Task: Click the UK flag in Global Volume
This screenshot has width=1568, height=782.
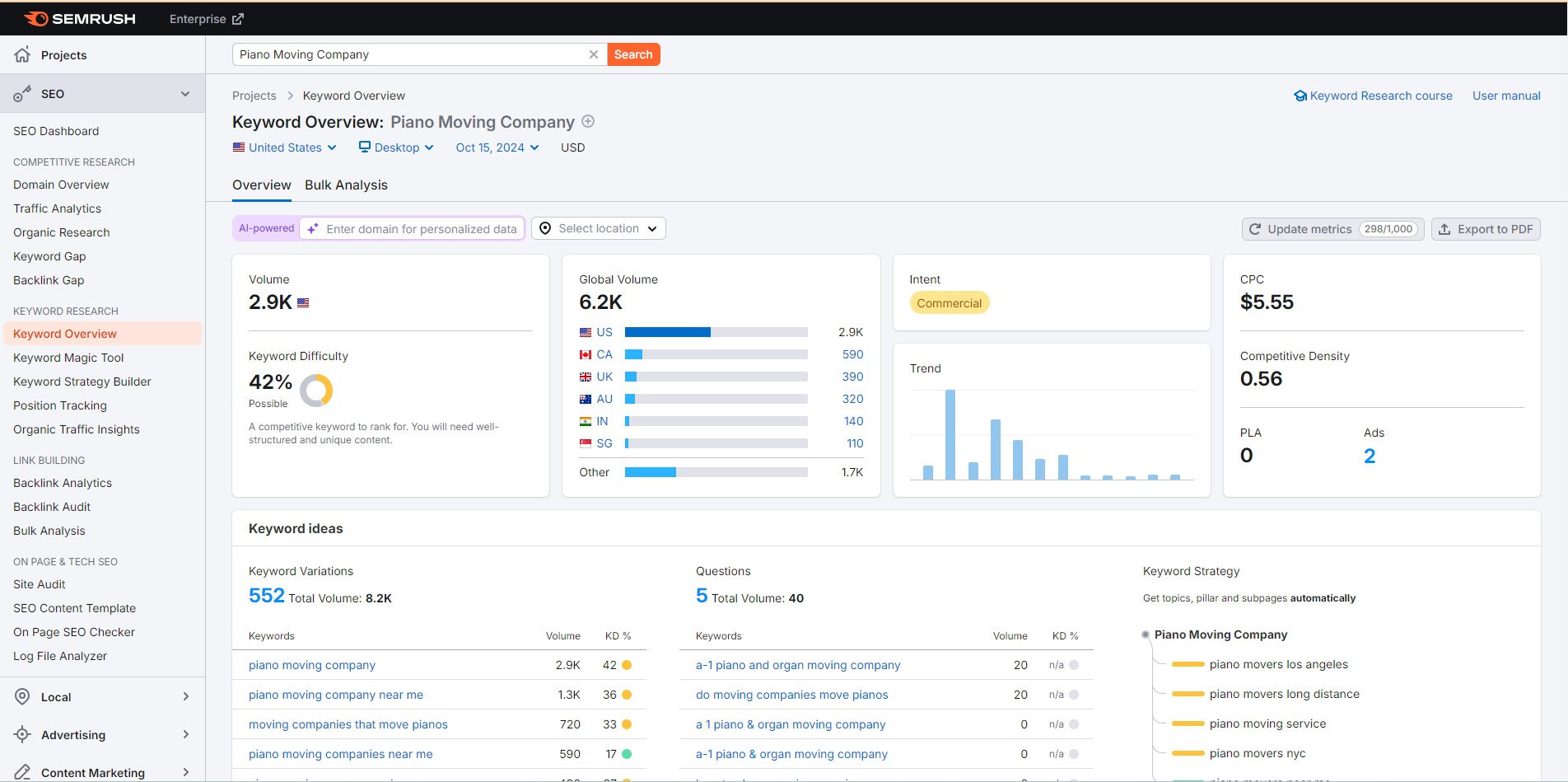Action: [x=586, y=377]
